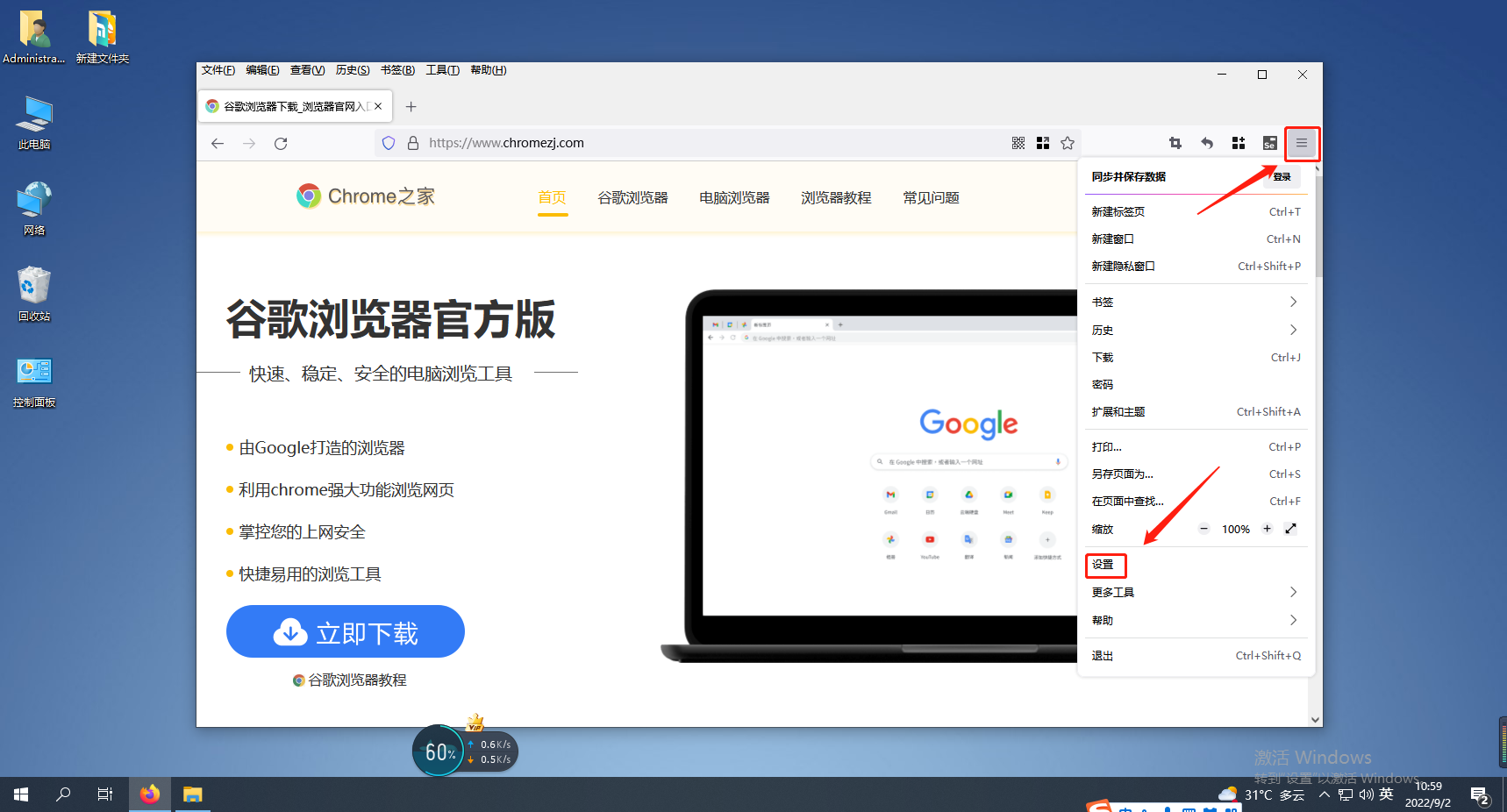Image resolution: width=1507 pixels, height=812 pixels.
Task: Open the 查看(V) menu
Action: [307, 70]
